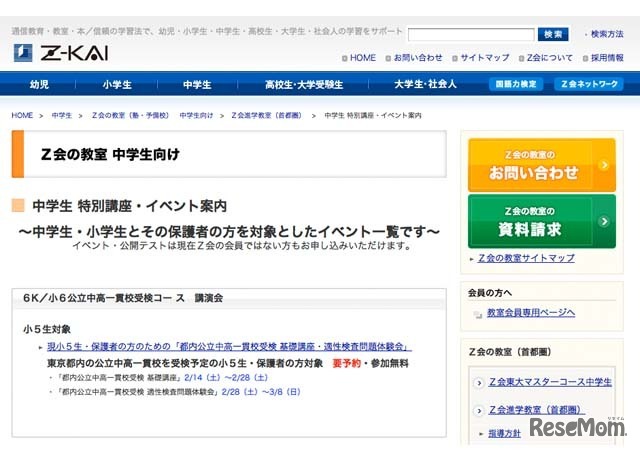Open 現小５生・保護者の方のための event link

coord(229,347)
